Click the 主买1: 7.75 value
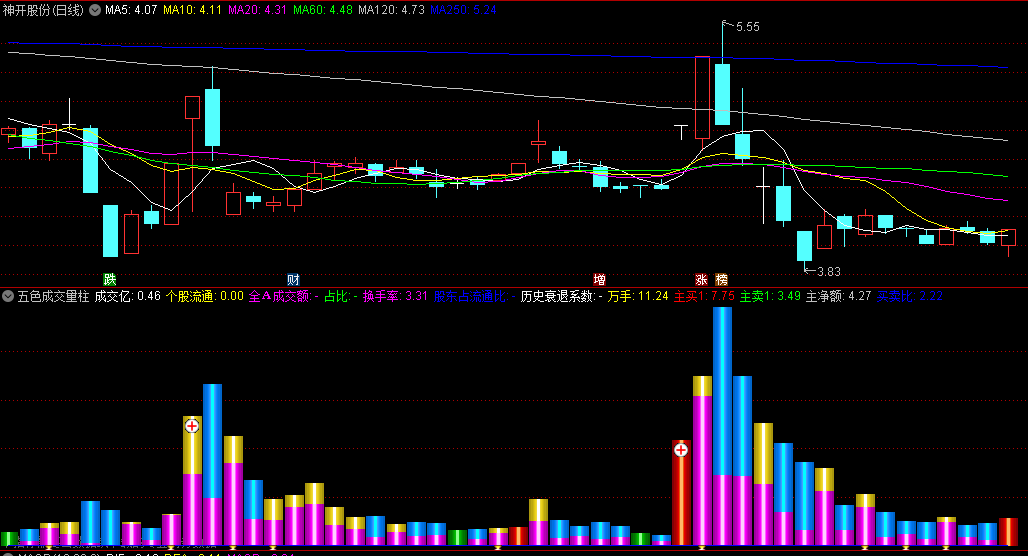This screenshot has height=556, width=1028. point(704,296)
